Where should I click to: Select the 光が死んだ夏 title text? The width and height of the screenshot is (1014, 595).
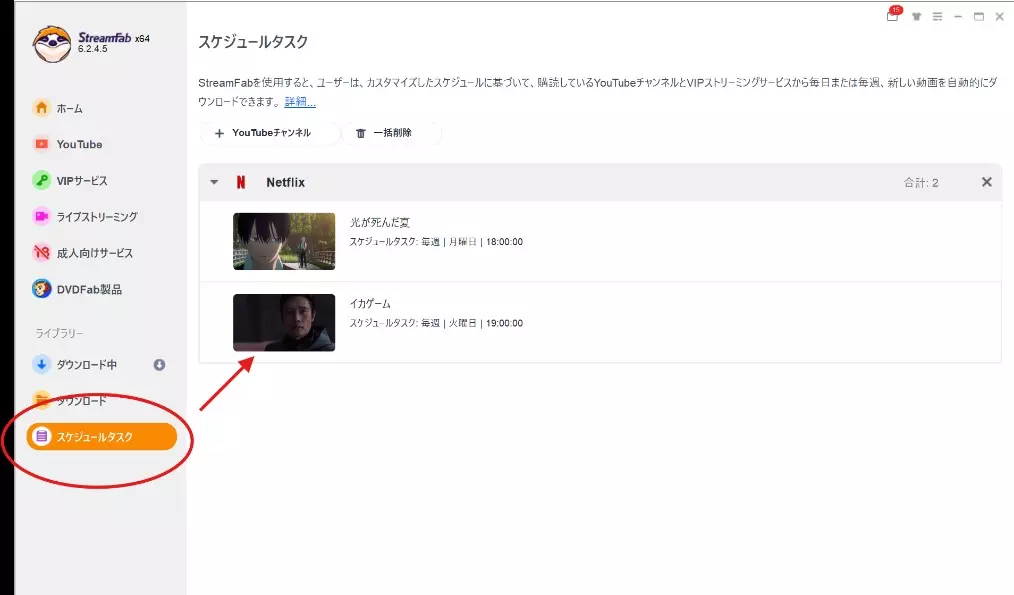click(380, 222)
